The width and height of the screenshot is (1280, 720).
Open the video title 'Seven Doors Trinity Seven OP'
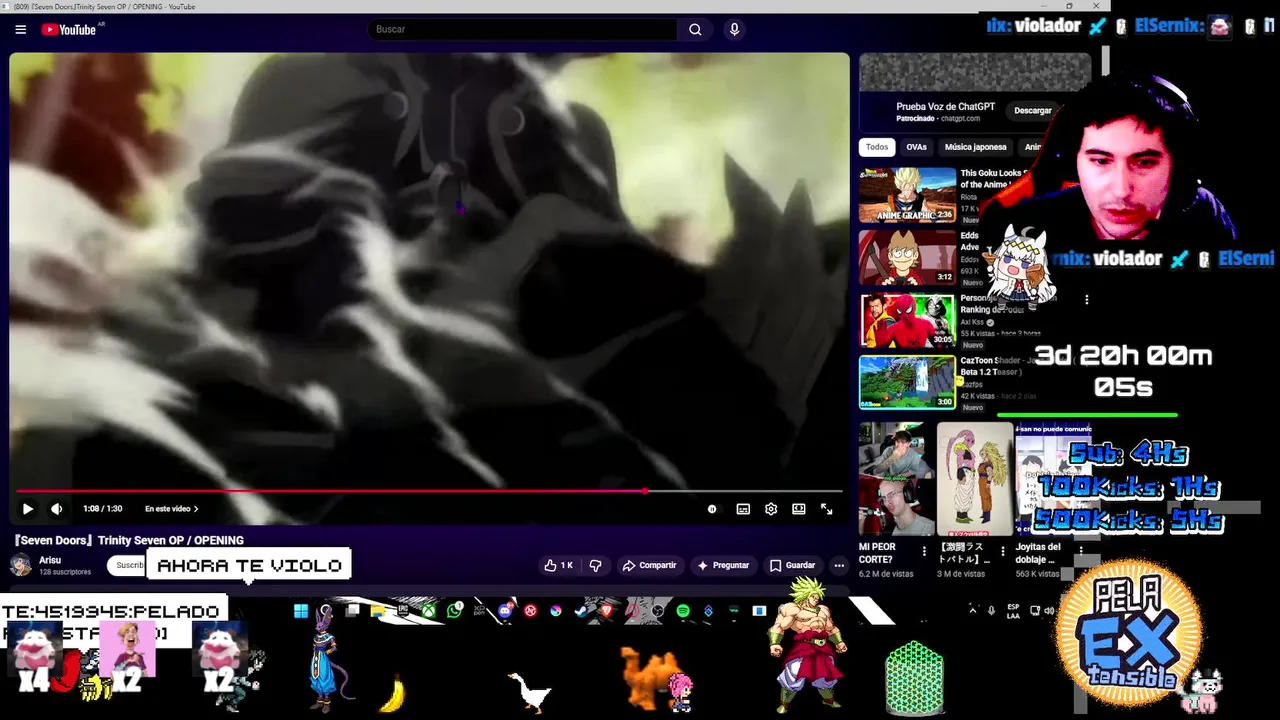click(x=129, y=540)
